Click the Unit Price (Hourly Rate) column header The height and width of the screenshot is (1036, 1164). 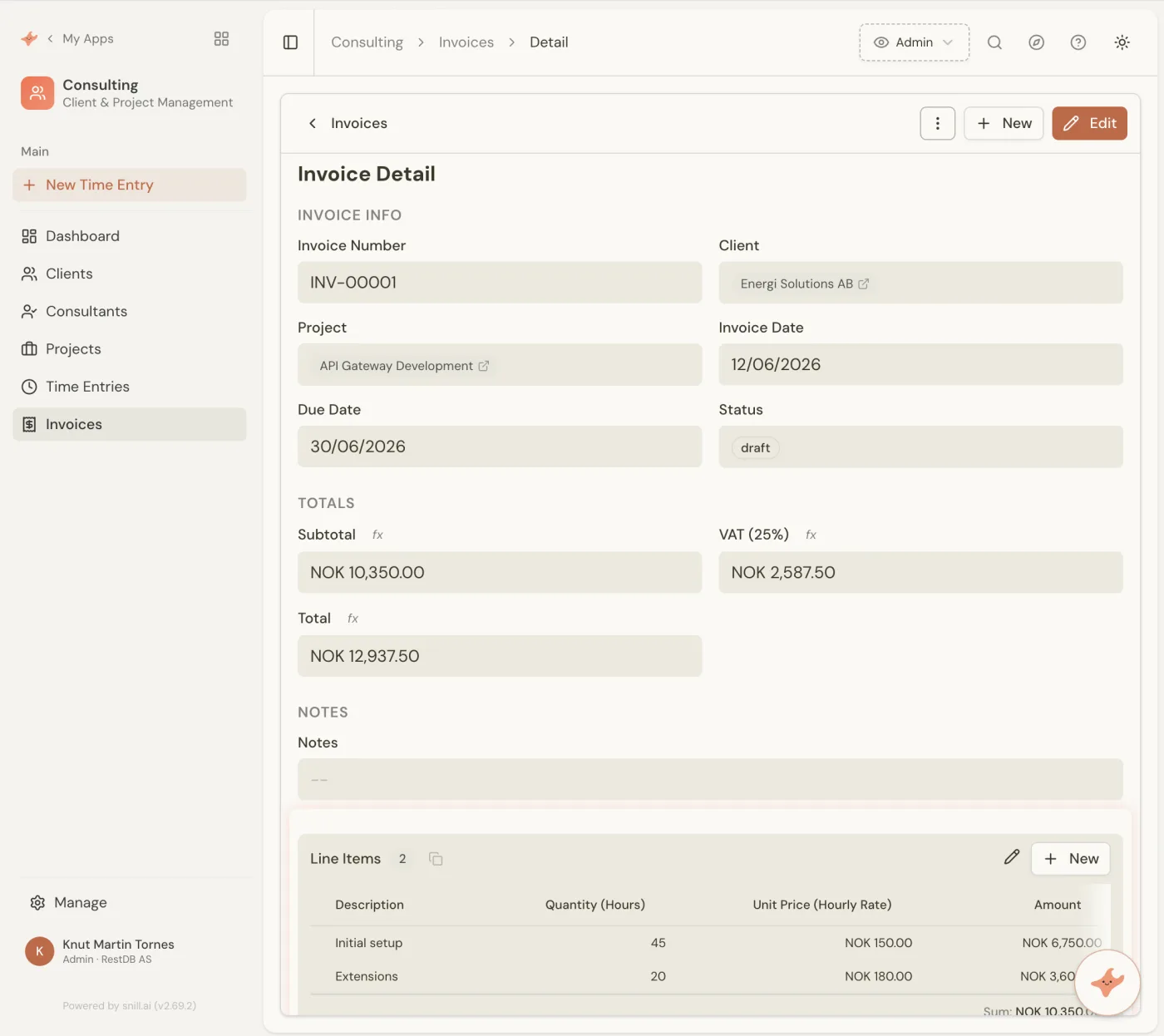(x=822, y=905)
